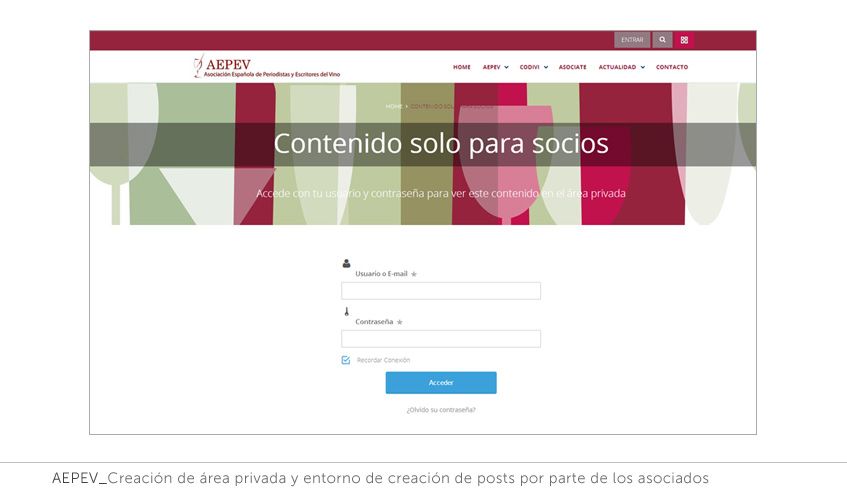This screenshot has height=494, width=847.
Task: Open the grid icon in top bar
Action: [684, 40]
